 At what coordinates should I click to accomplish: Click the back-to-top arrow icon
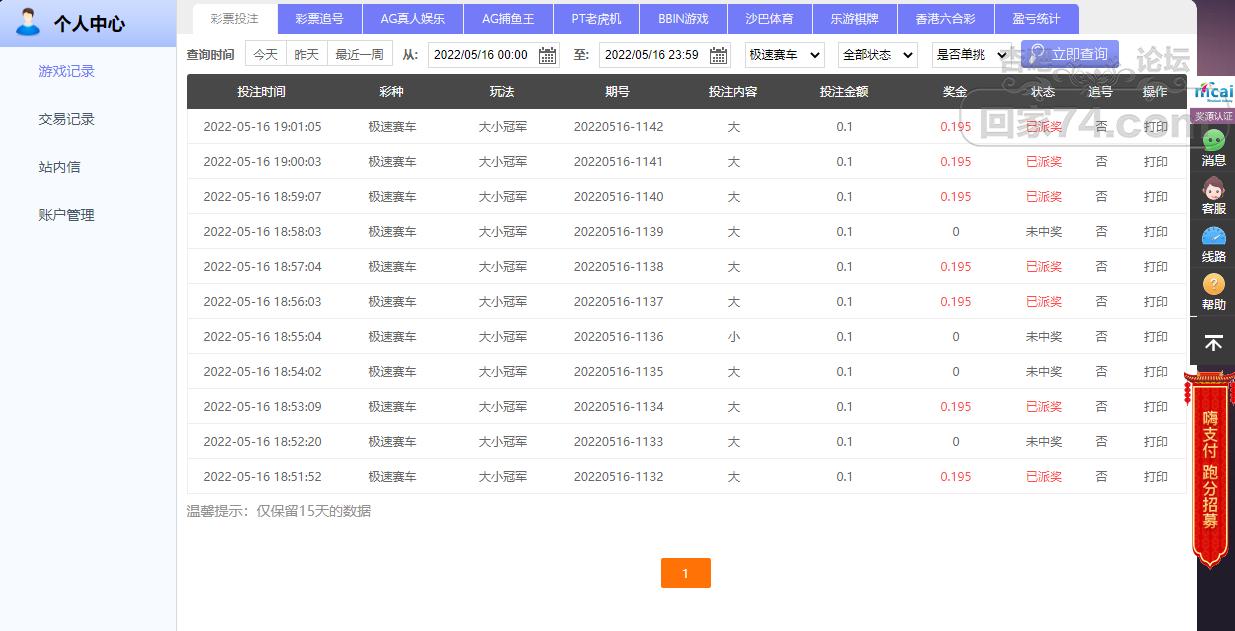point(1213,343)
